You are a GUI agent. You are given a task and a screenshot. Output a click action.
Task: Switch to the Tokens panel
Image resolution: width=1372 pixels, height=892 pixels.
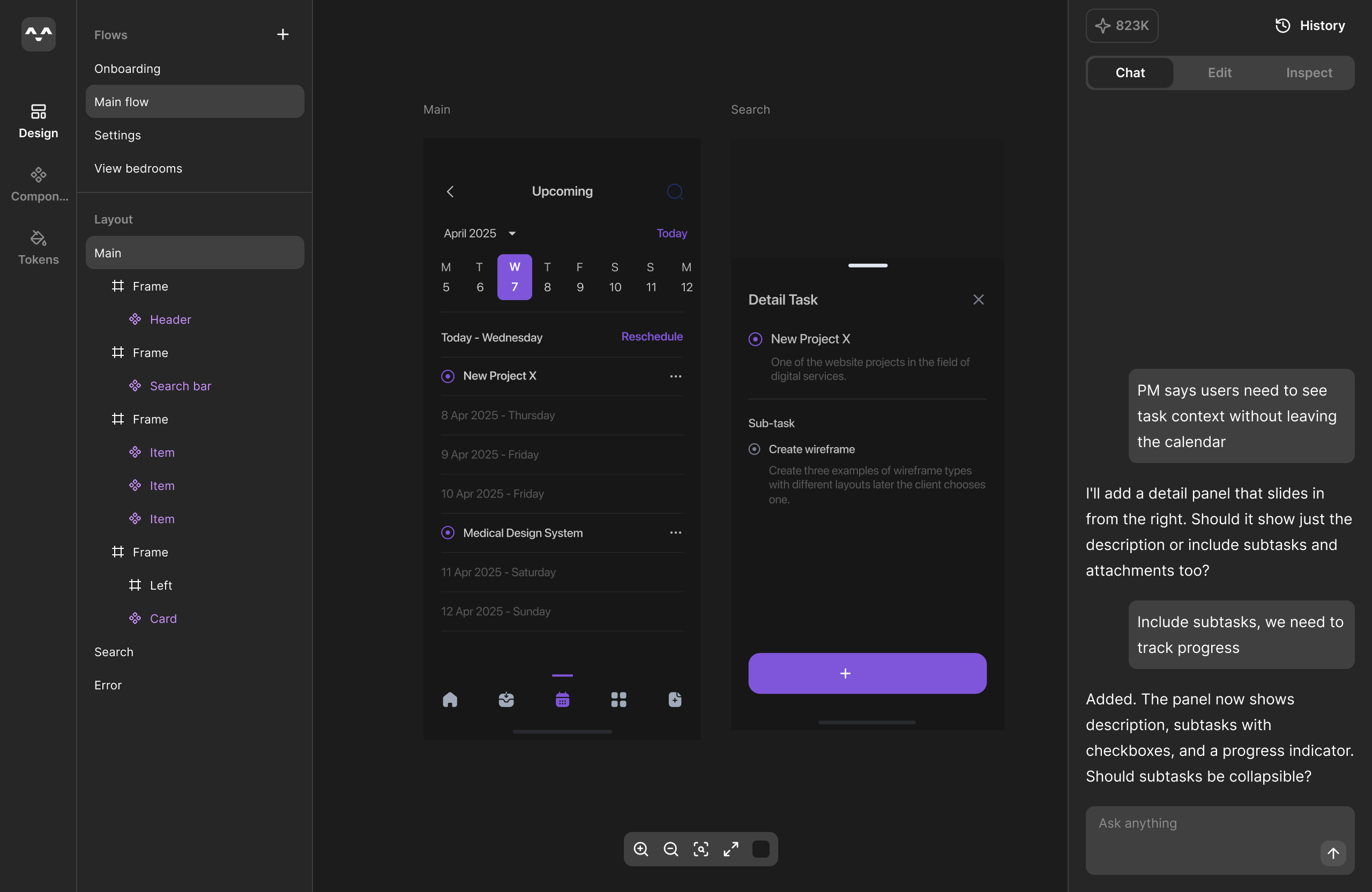(x=38, y=247)
